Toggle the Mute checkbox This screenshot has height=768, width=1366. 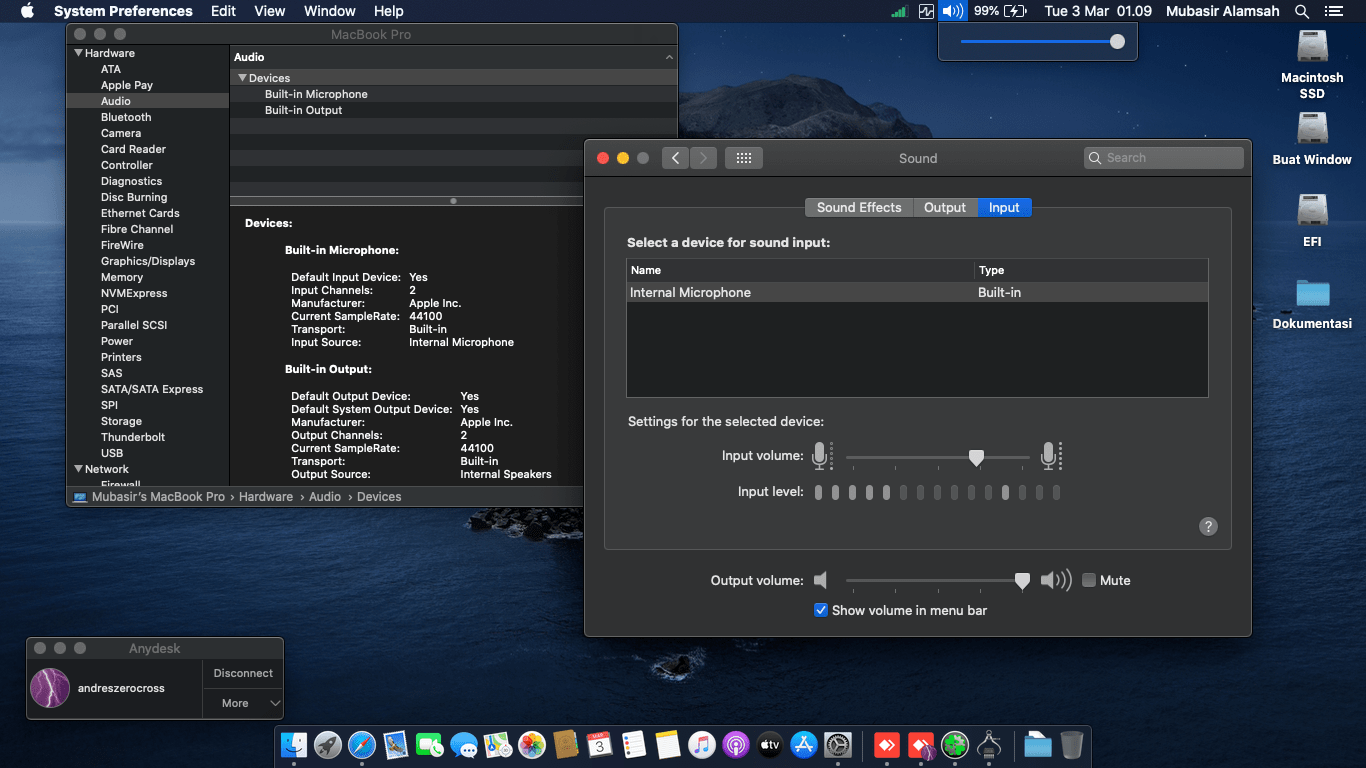1089,580
